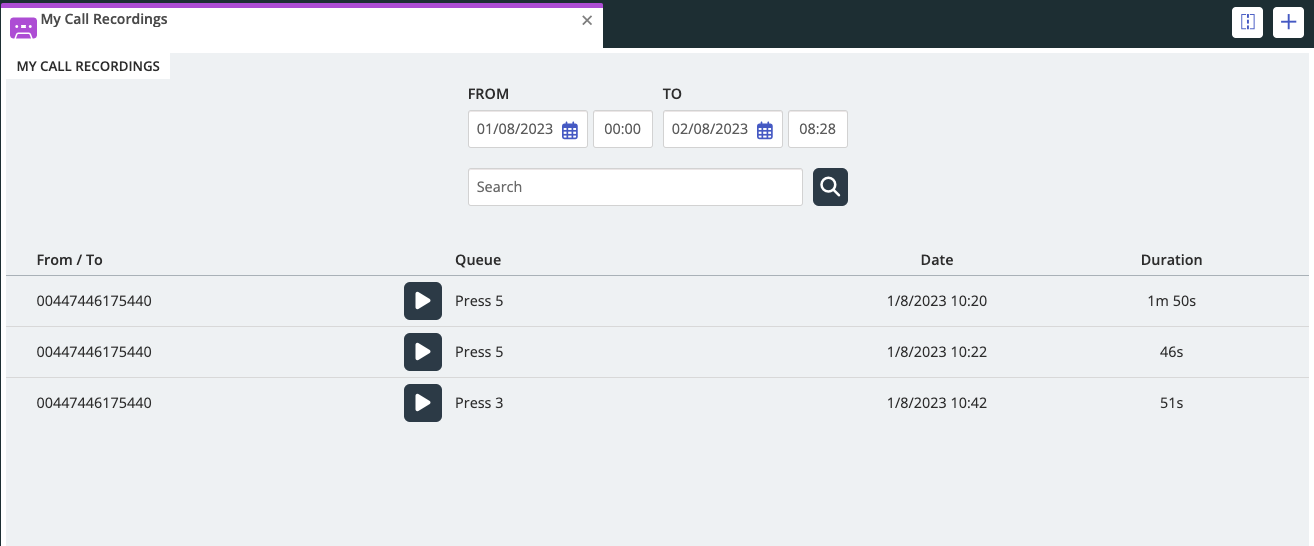Select the MY CALL RECORDINGS sub-tab

coord(88,66)
